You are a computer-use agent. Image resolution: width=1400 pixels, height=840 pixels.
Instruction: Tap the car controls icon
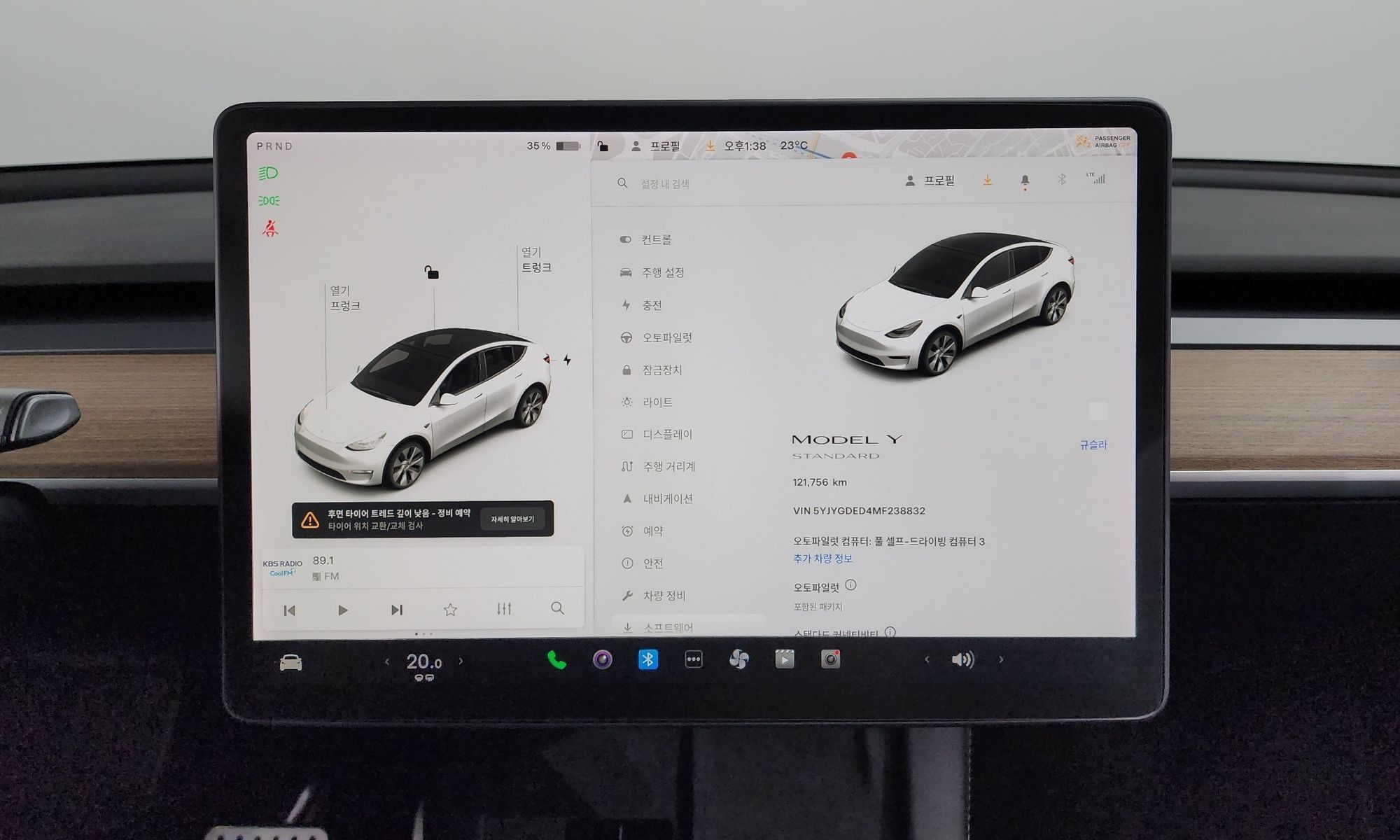(x=290, y=662)
